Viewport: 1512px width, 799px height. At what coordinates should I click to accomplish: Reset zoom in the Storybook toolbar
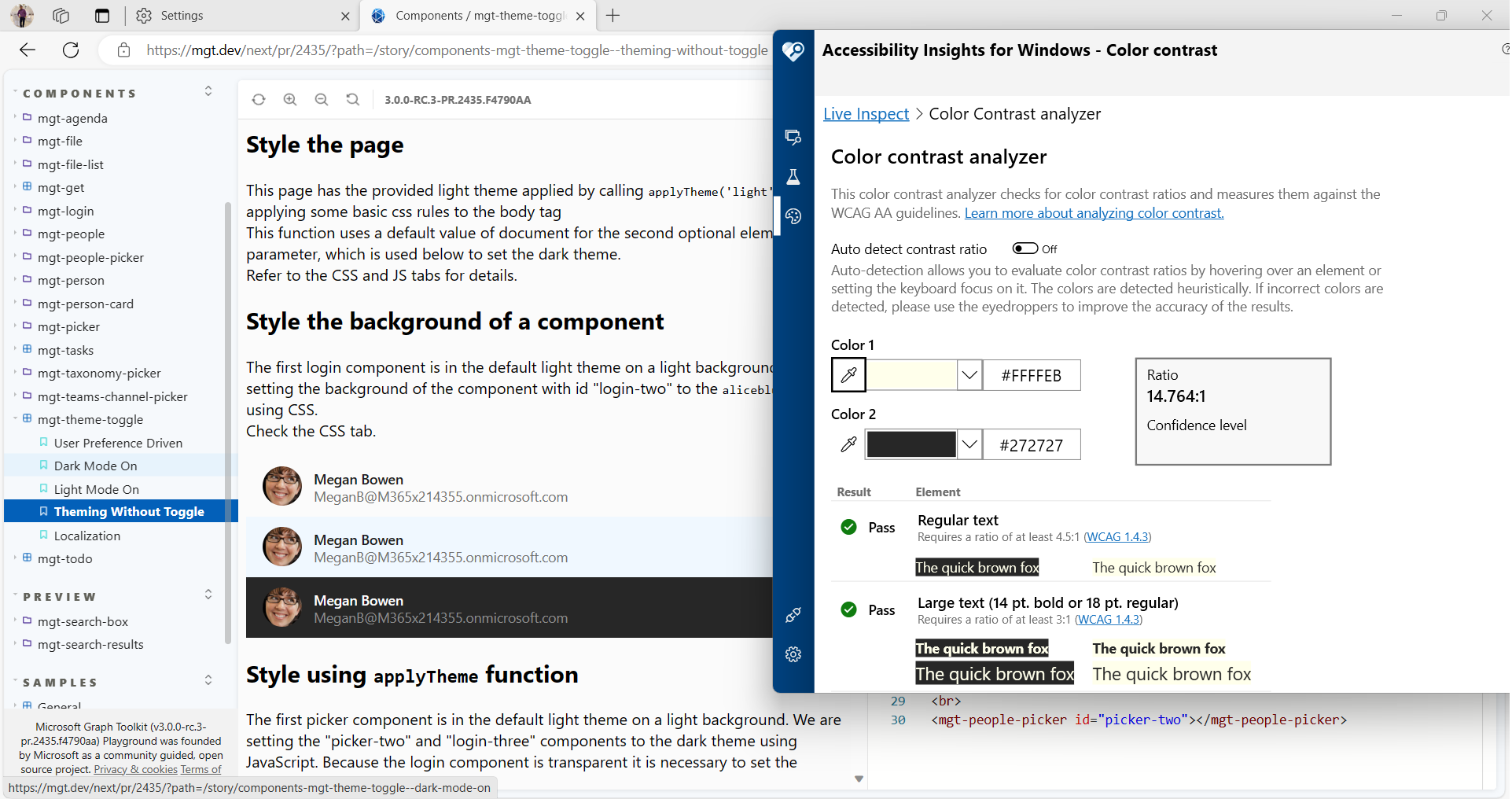(352, 99)
